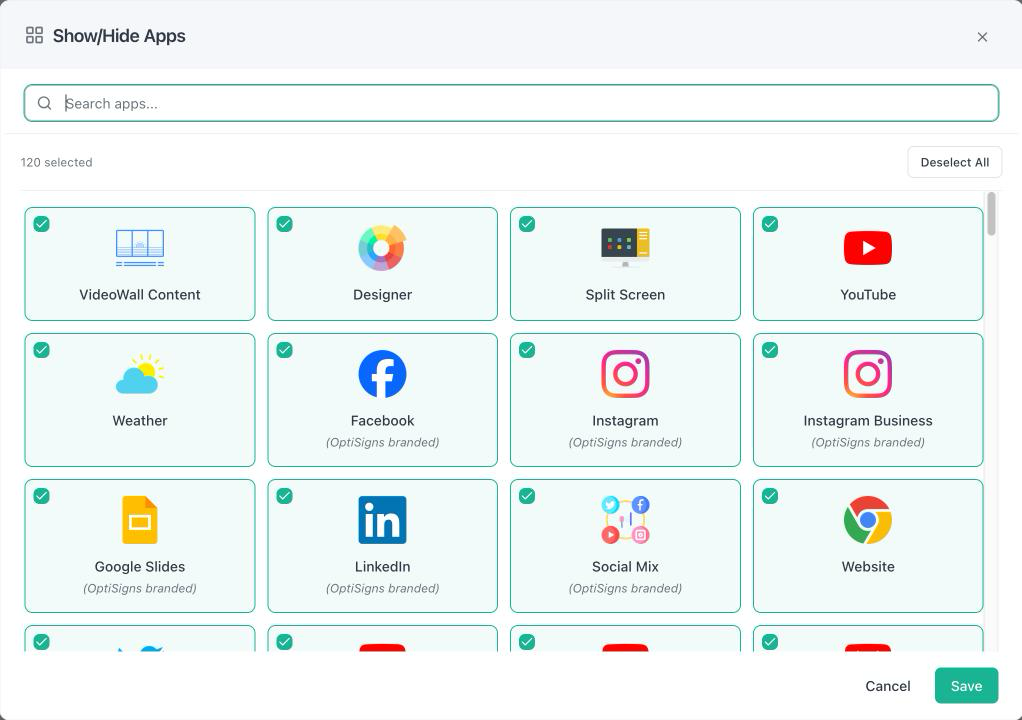Click the Cancel button
Image resolution: width=1022 pixels, height=720 pixels.
(x=888, y=685)
